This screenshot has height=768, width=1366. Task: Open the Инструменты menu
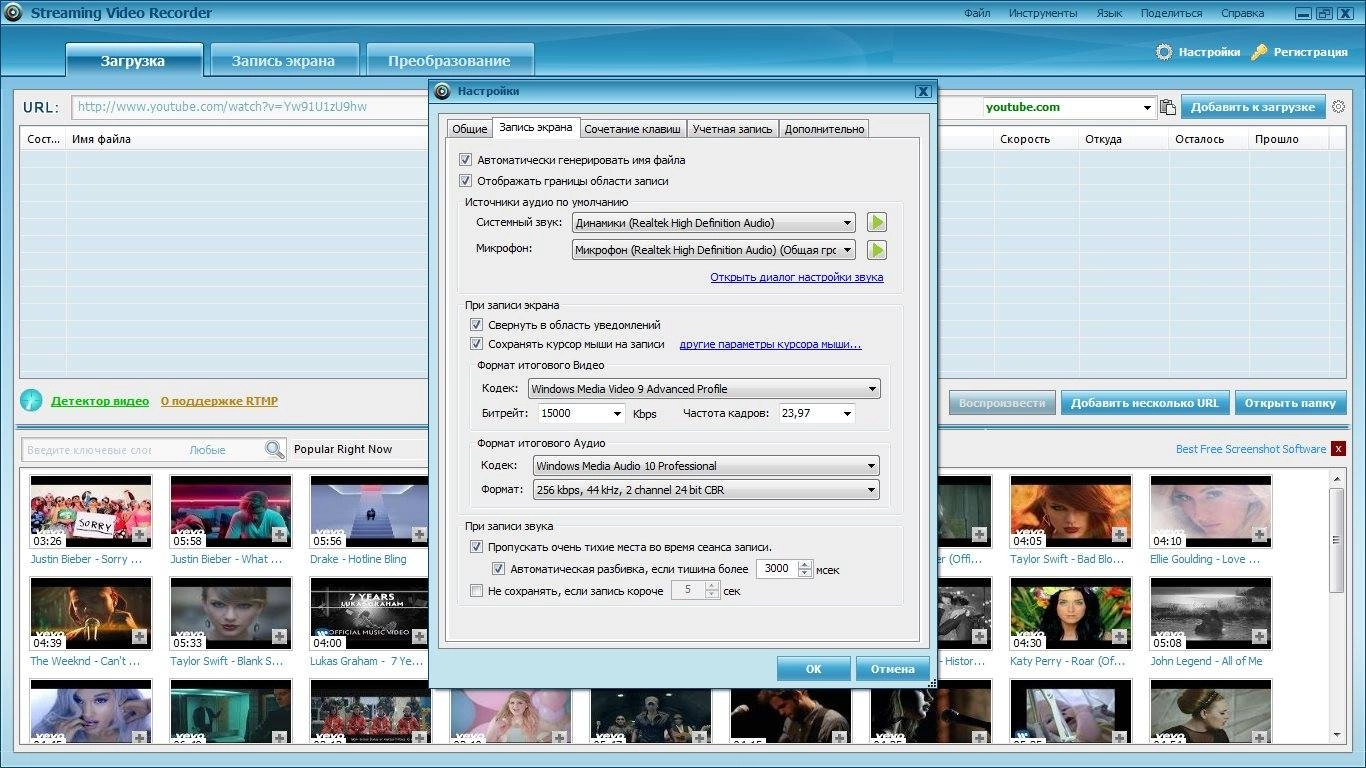click(x=1043, y=13)
